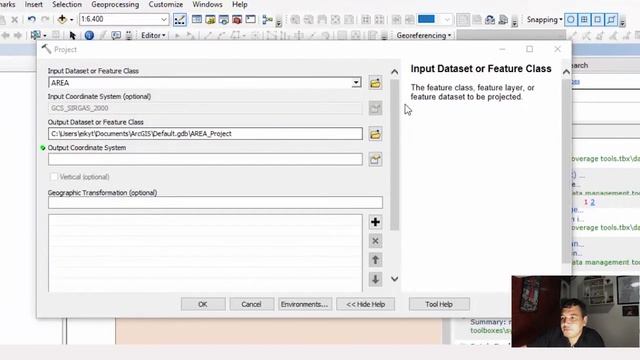Click Cancel in the Project dialog
Viewport: 640px width, 360px height.
(x=251, y=304)
